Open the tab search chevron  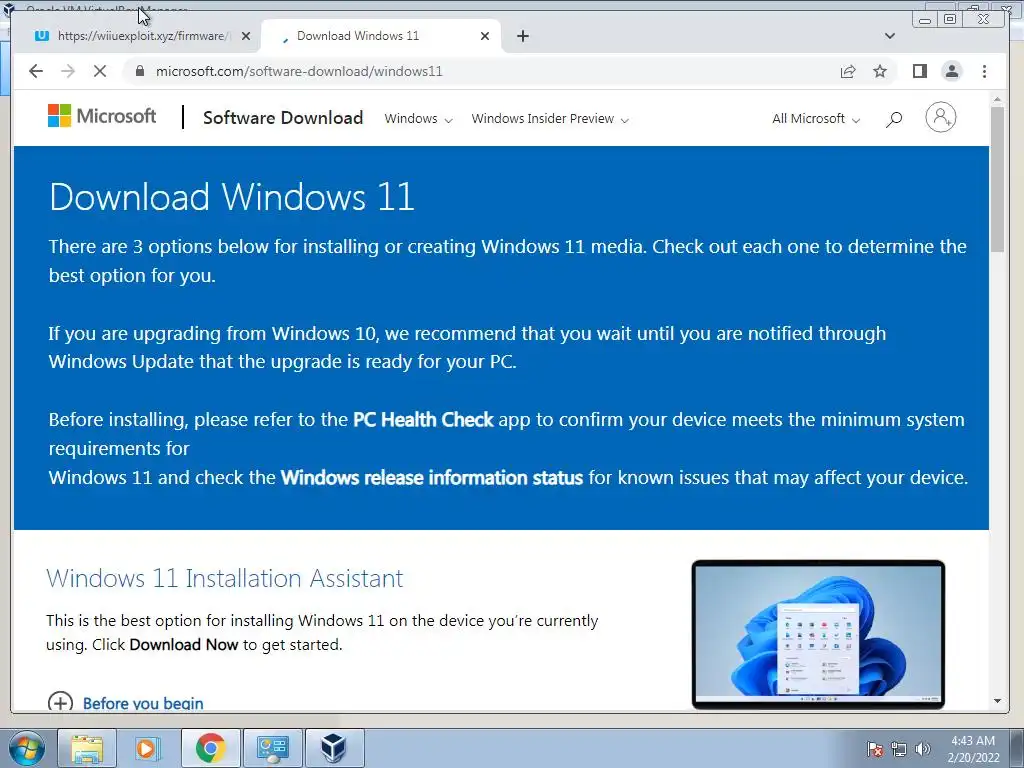889,36
